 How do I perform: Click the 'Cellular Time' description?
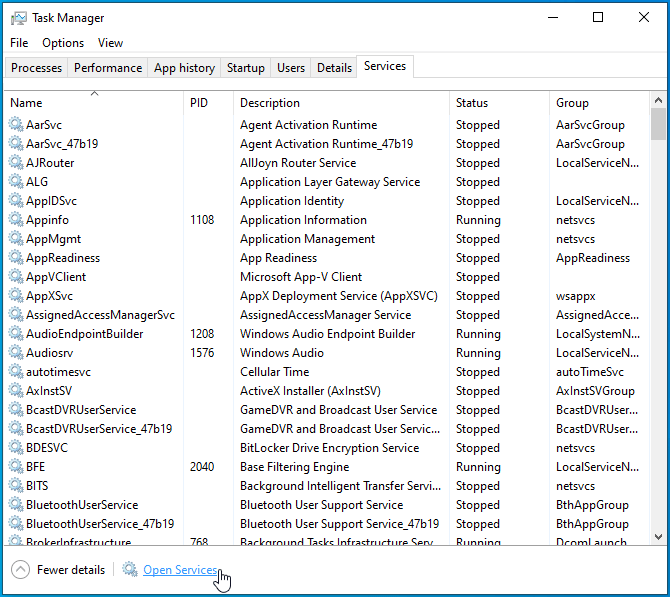[x=274, y=372]
